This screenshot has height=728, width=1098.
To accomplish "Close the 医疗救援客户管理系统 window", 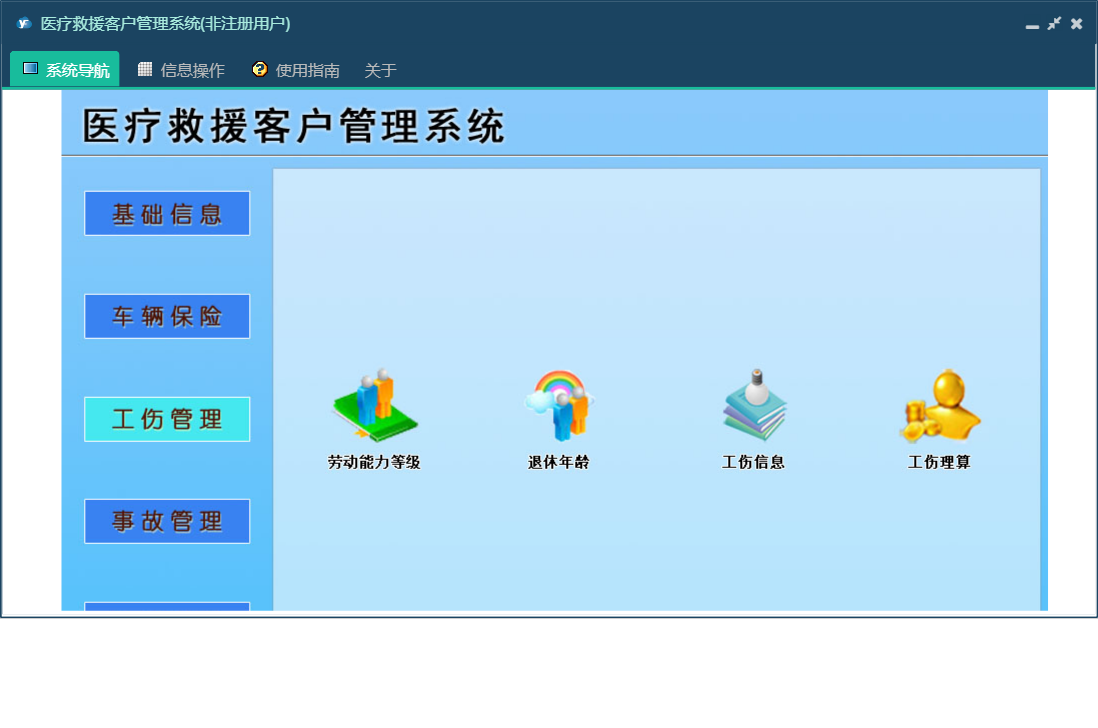I will tap(1077, 24).
